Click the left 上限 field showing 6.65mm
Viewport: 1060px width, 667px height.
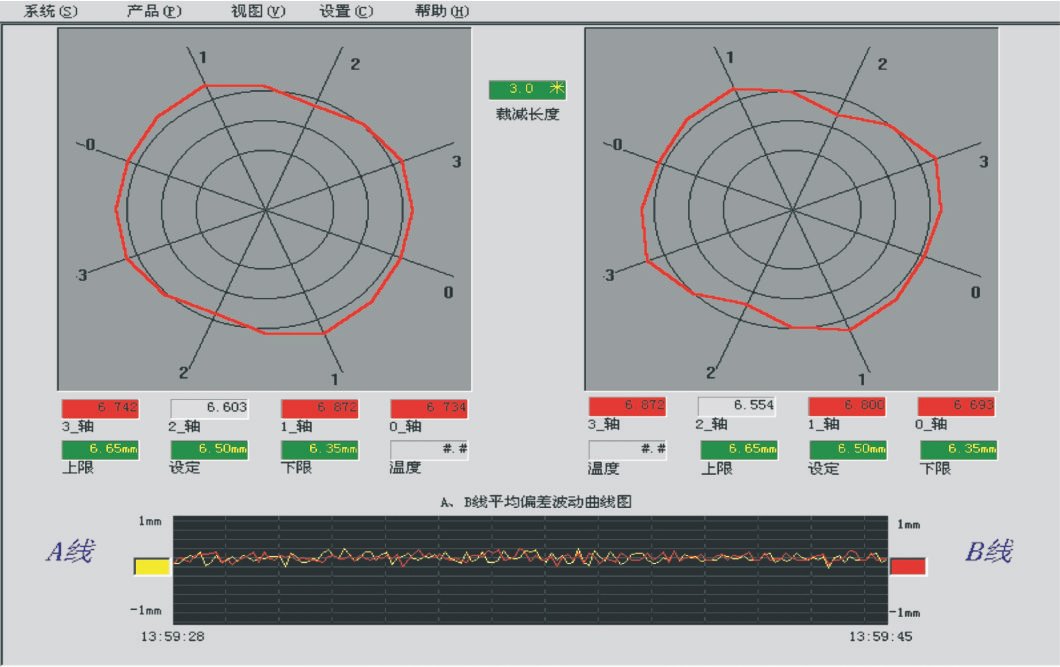(100, 449)
